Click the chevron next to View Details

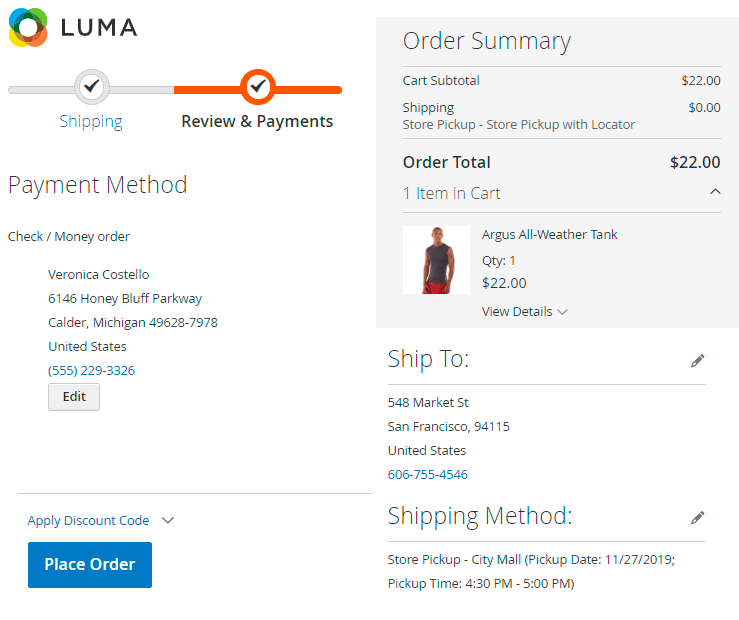[562, 312]
